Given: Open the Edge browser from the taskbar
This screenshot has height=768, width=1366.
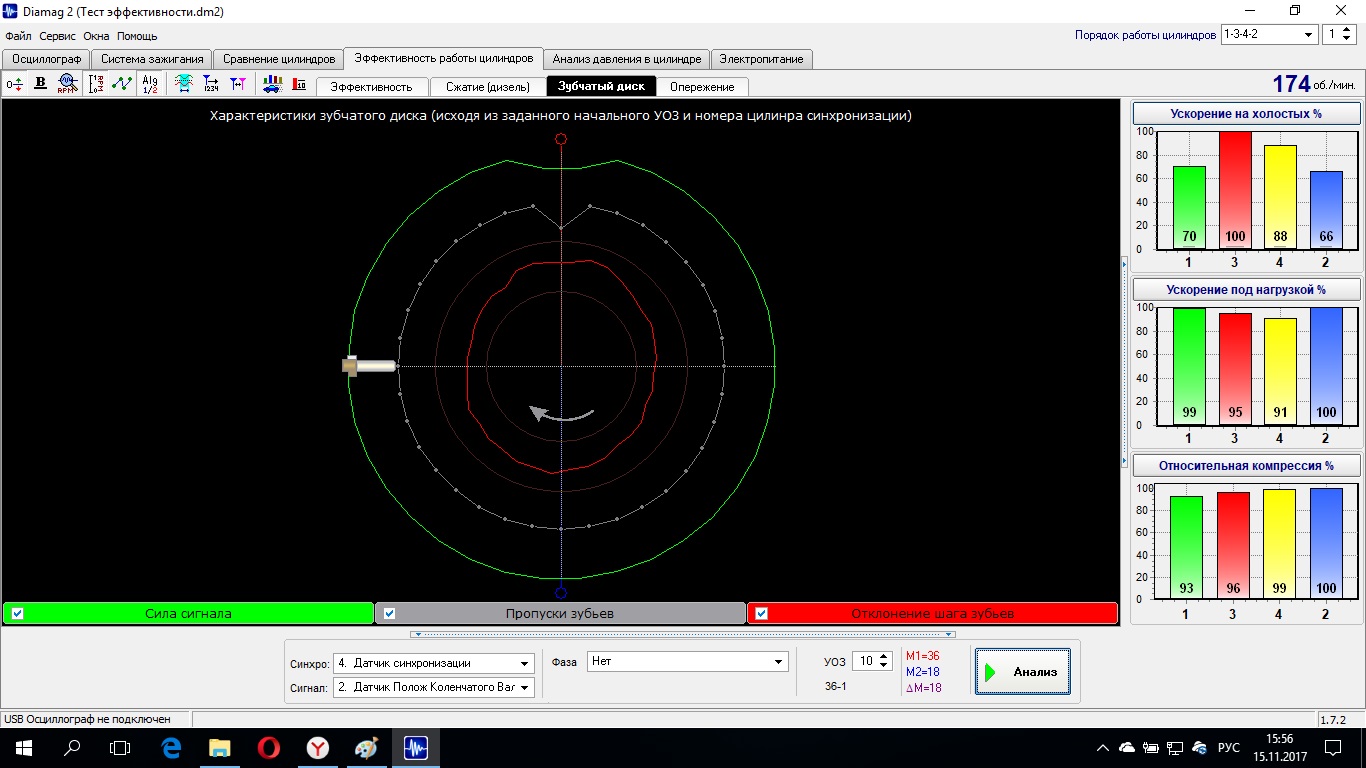Looking at the screenshot, I should 170,748.
